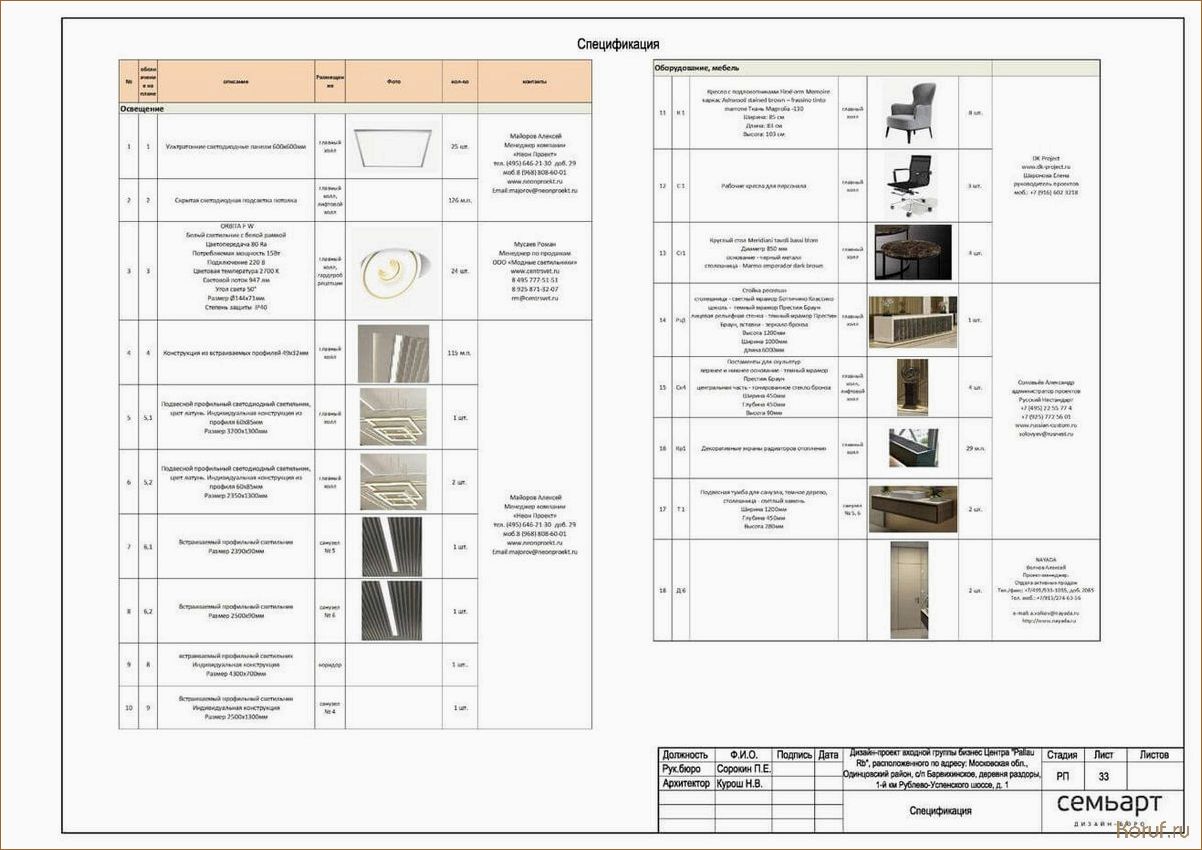Screen dimensions: 1202x850
Task: Click the "РП" stage cell
Action: [1062, 777]
